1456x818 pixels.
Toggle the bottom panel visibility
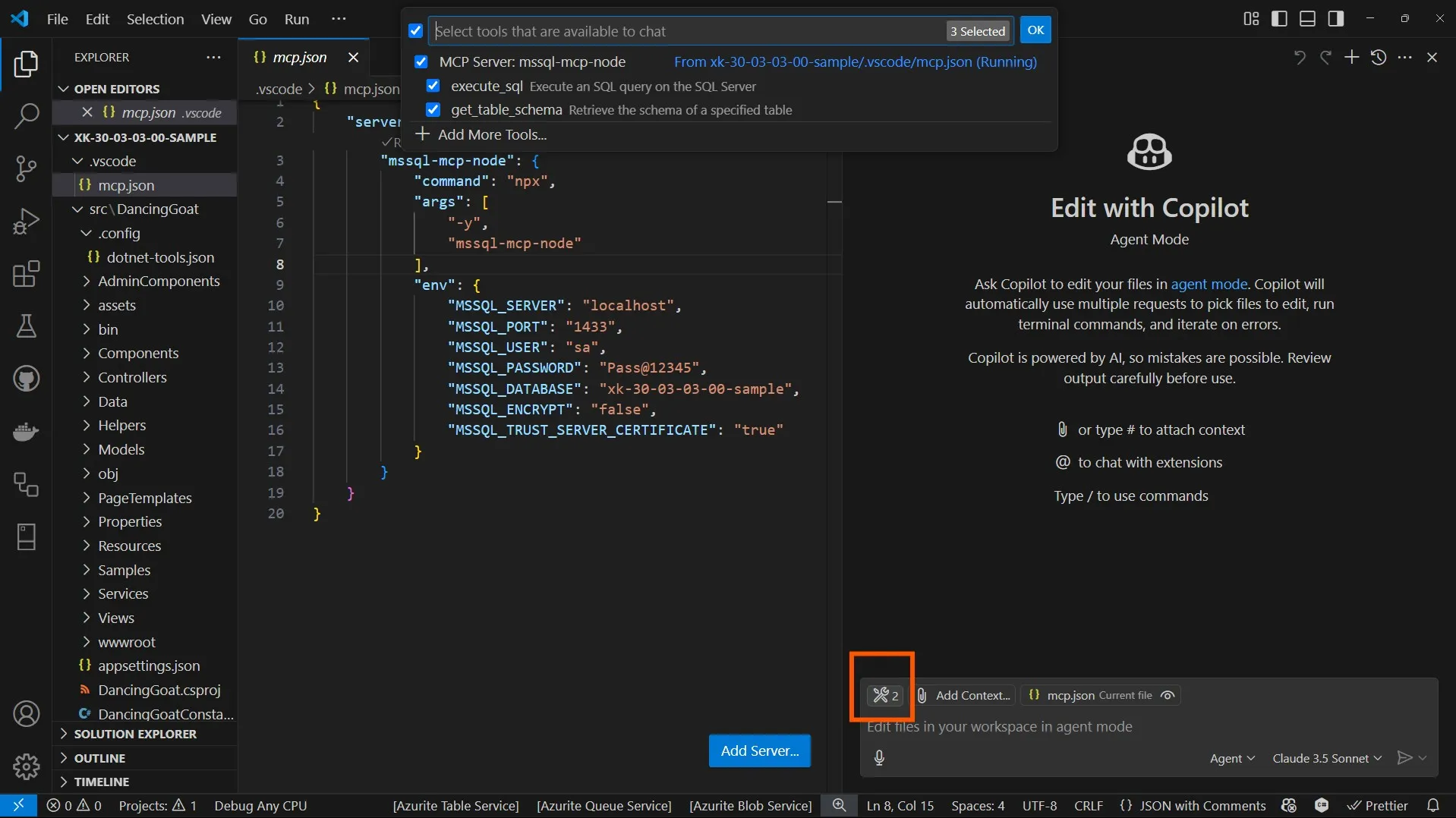pyautogui.click(x=1307, y=18)
